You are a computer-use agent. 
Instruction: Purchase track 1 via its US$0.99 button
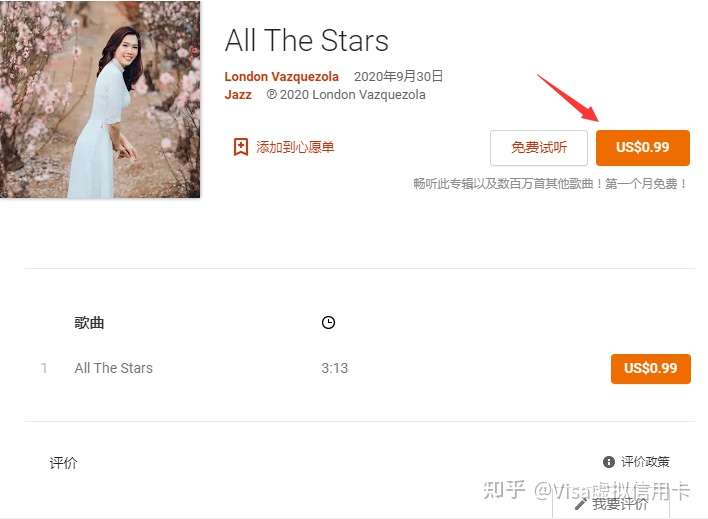[x=651, y=369]
